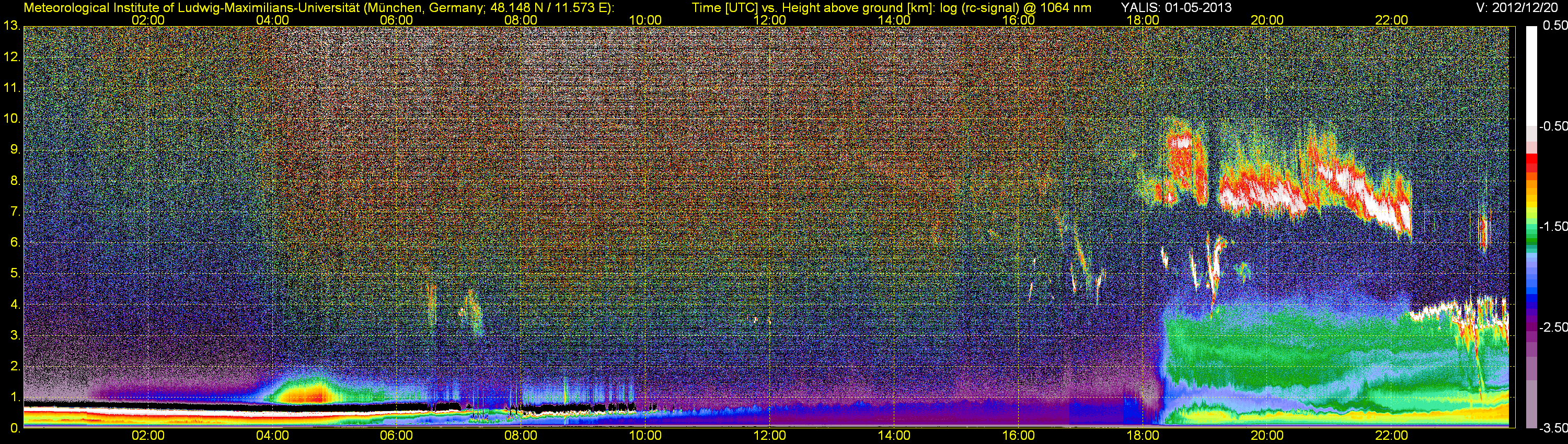The height and width of the screenshot is (444, 1568).
Task: Select the 18:00 label on the bottom time axis
Action: tap(1143, 436)
